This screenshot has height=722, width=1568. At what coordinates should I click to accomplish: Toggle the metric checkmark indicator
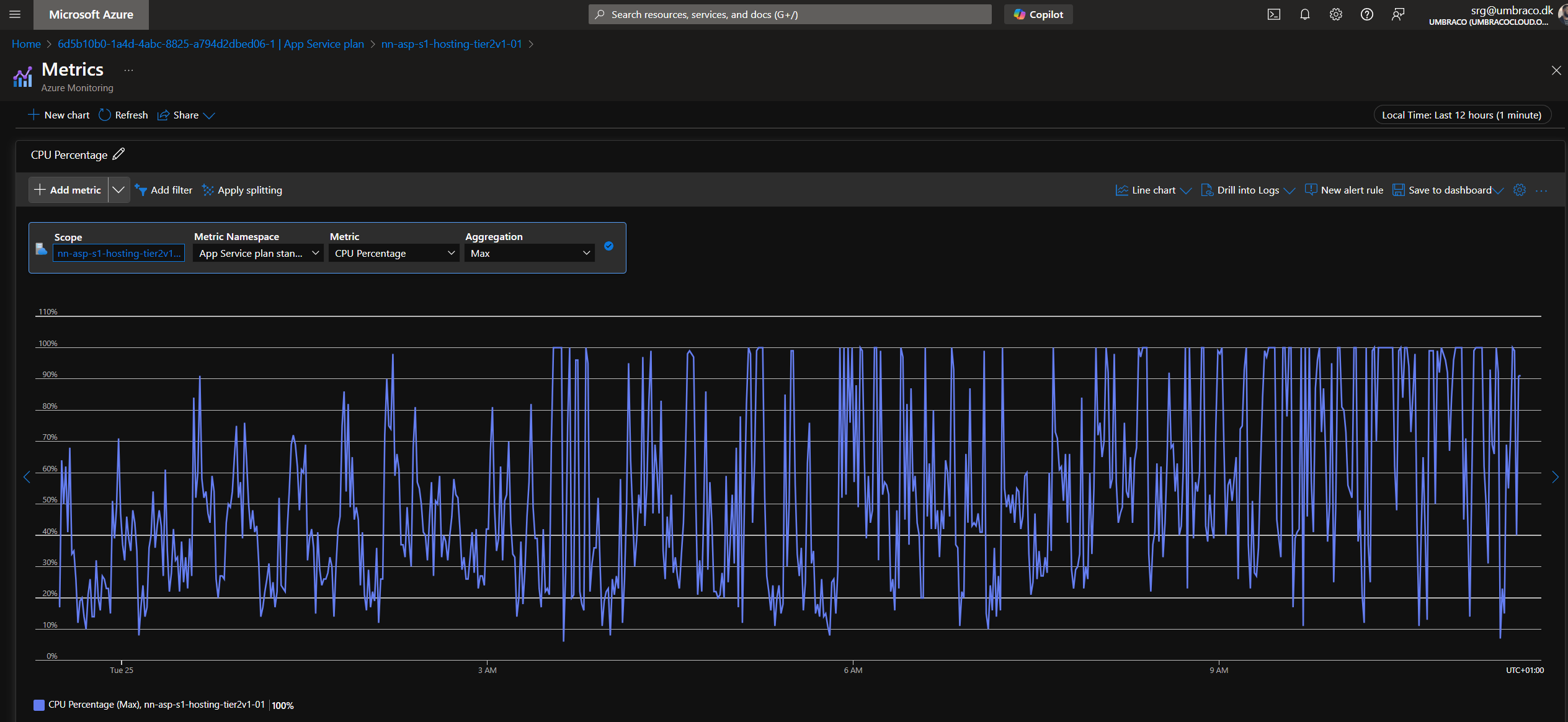pyautogui.click(x=608, y=246)
